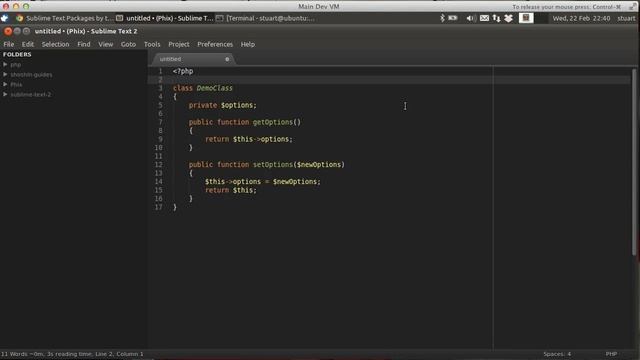
Task: Switch to the Terminal window in the panel
Action: pyautogui.click(x=265, y=18)
